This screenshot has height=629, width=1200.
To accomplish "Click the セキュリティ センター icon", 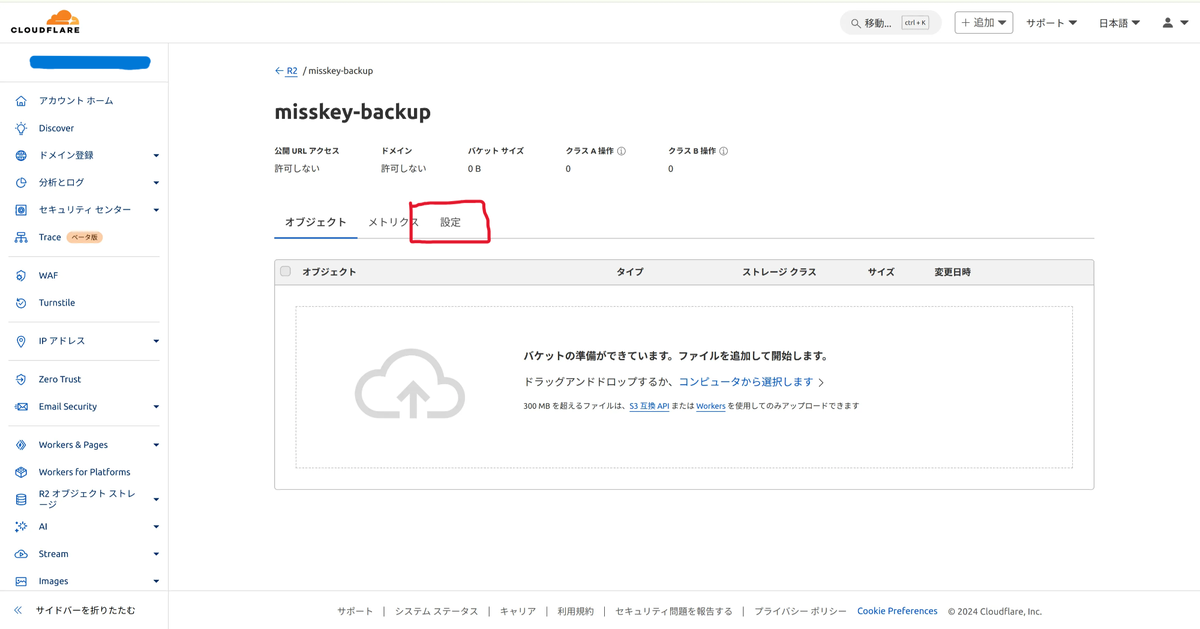I will [x=21, y=210].
